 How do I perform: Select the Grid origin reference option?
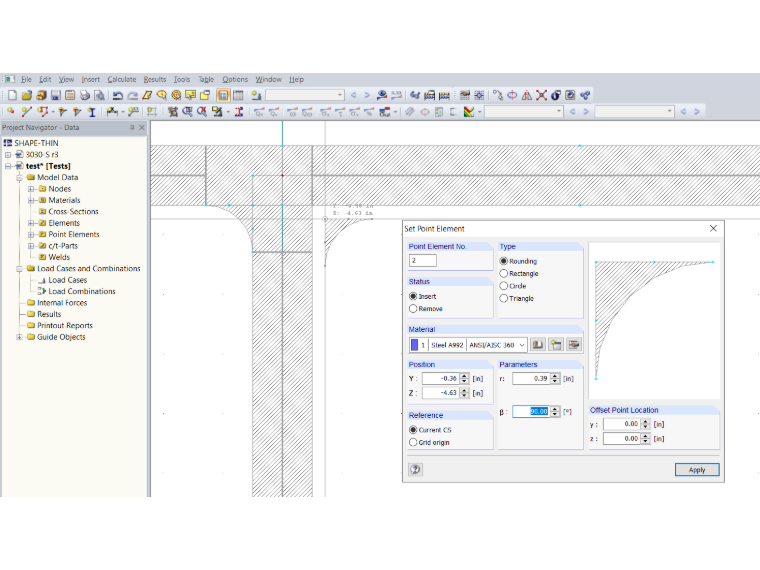click(x=413, y=443)
